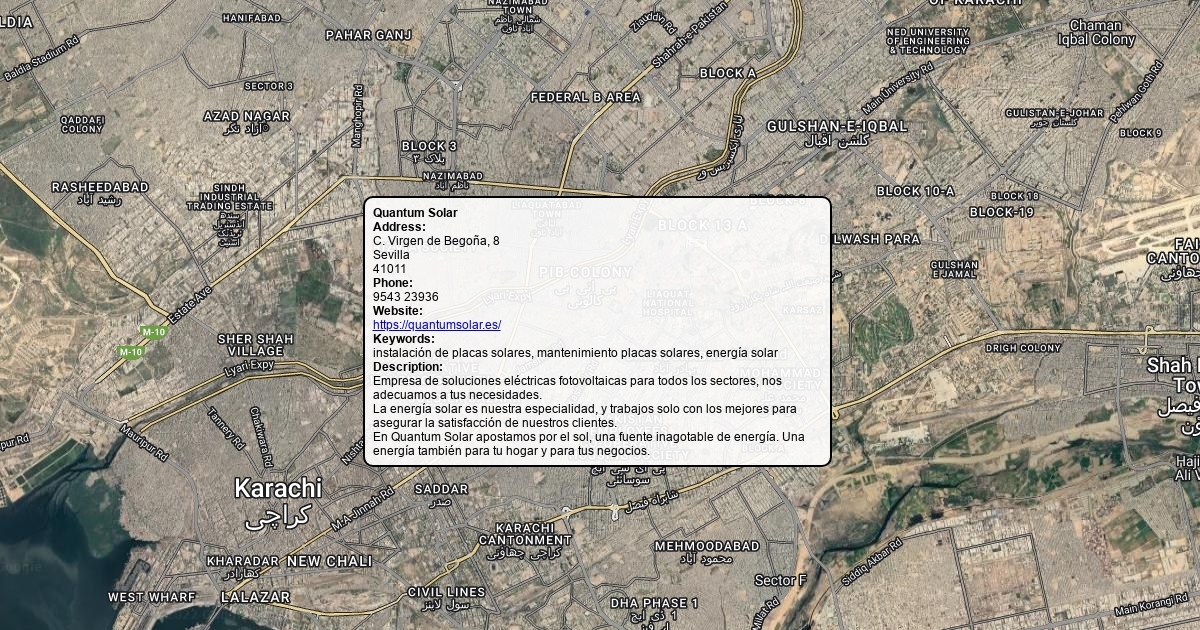Select the Azad Nagar map label
Screen dimensions: 1200x630
[246, 116]
